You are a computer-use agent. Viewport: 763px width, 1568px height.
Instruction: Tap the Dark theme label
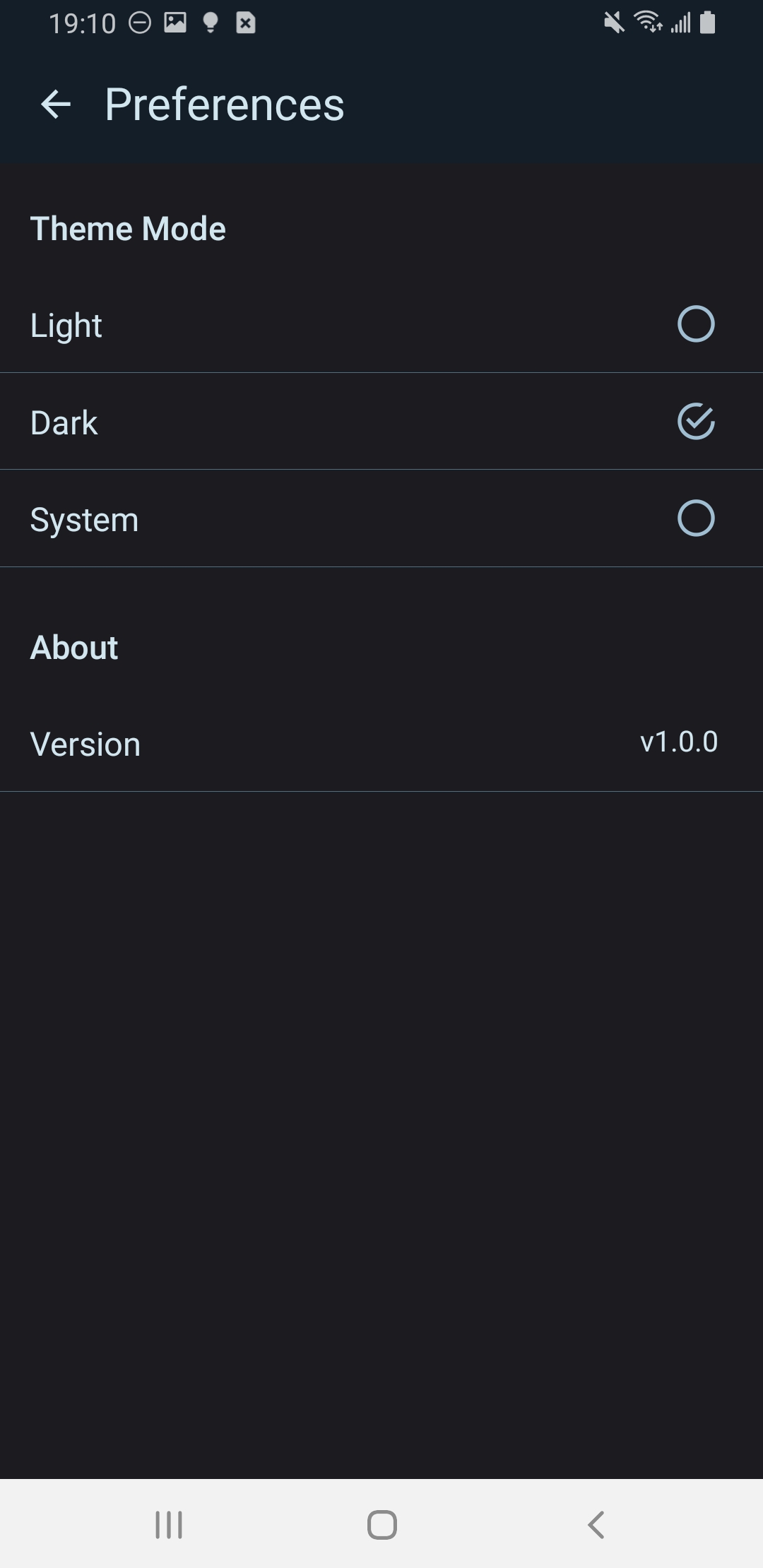[64, 423]
